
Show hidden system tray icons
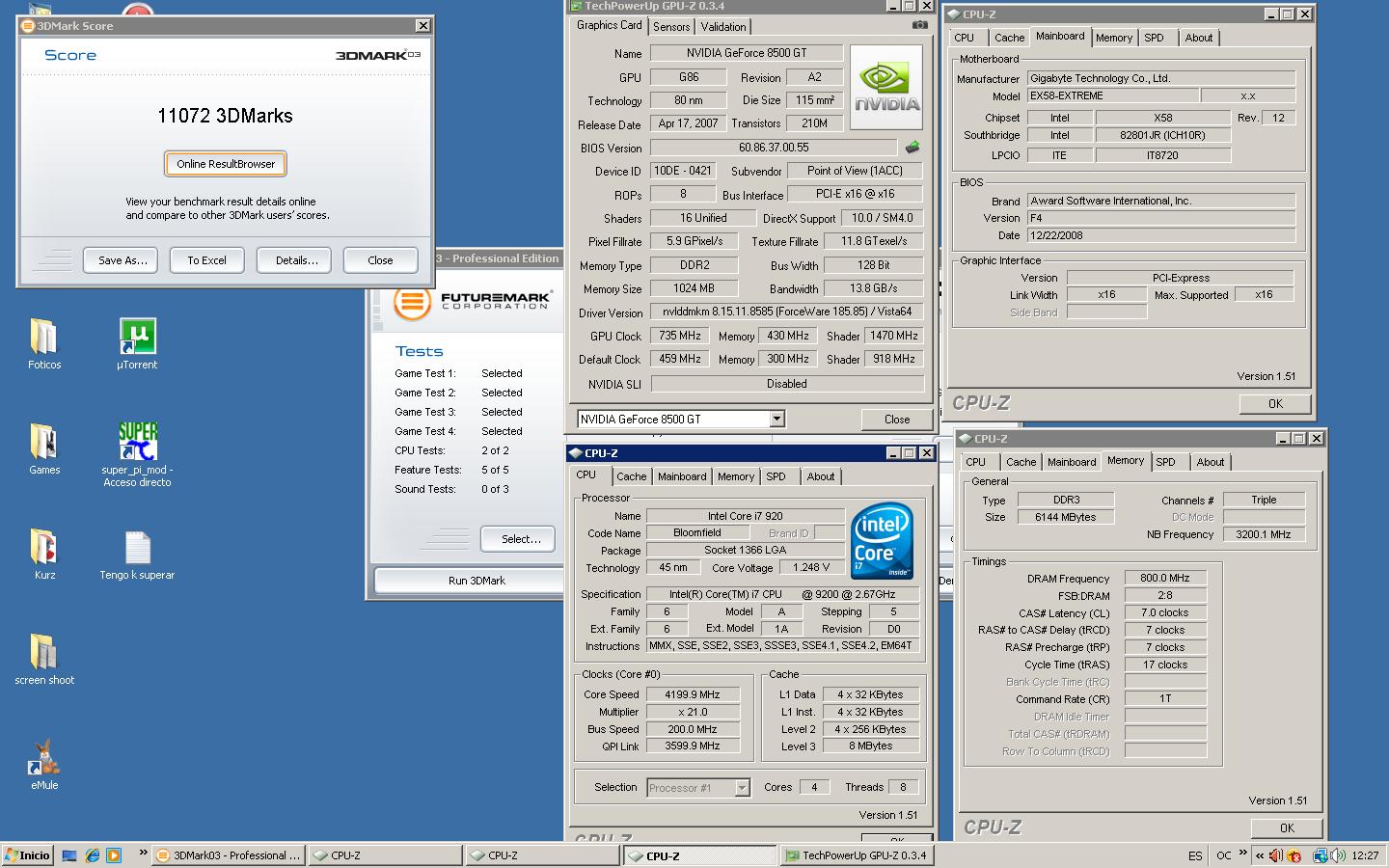click(x=1259, y=855)
